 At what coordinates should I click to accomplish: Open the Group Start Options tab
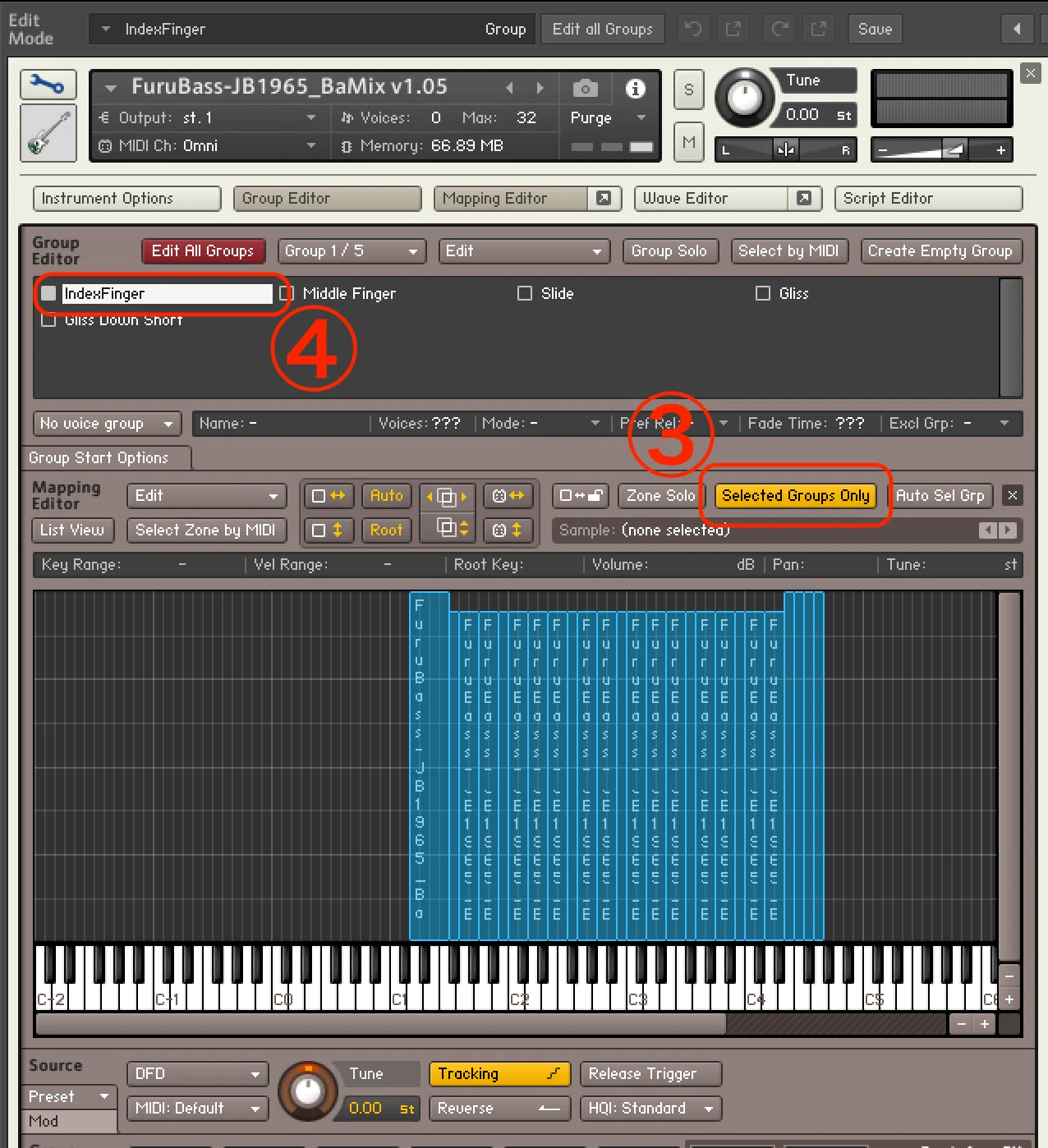click(x=105, y=458)
